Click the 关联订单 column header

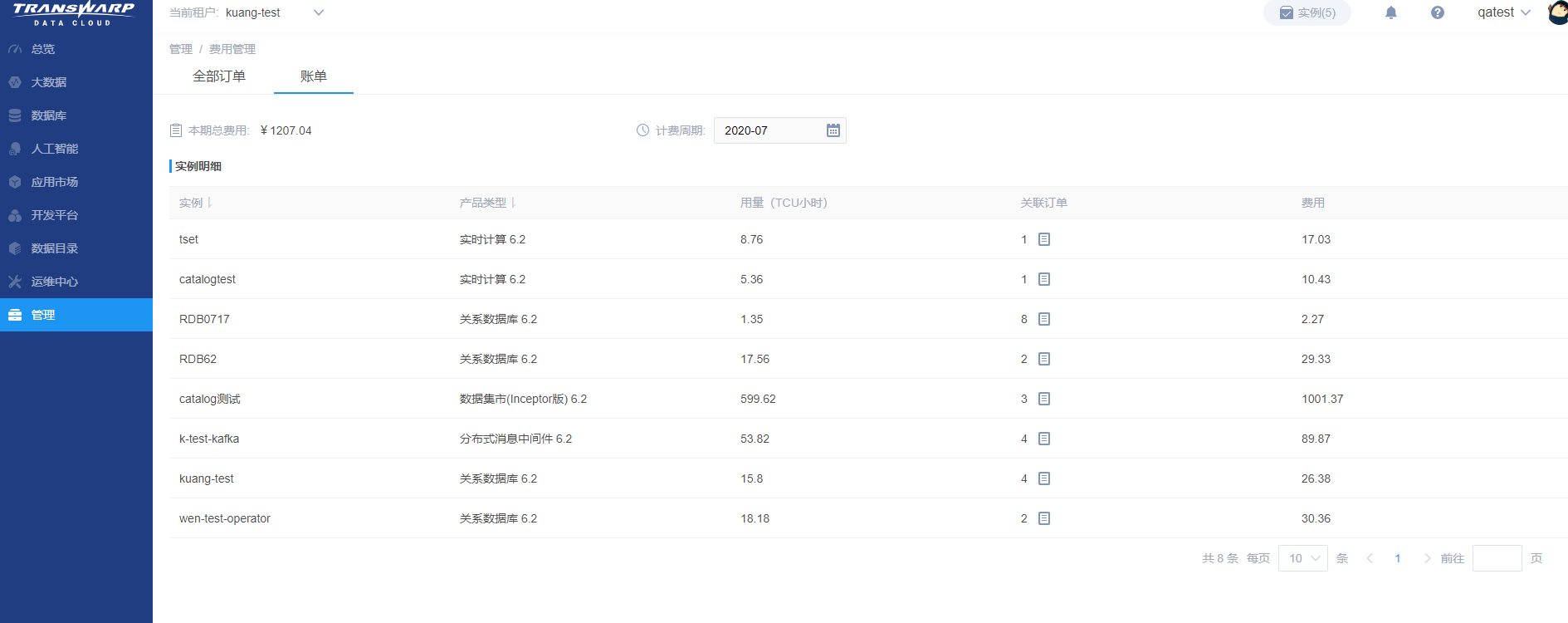point(1044,203)
